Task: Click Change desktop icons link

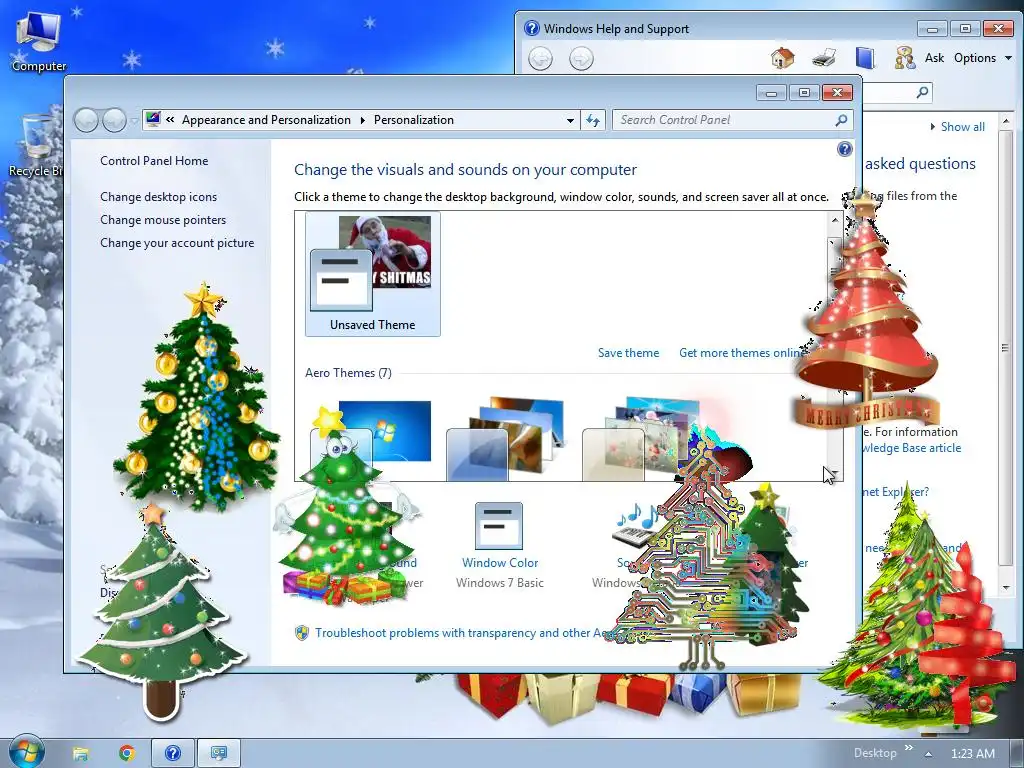Action: pyautogui.click(x=158, y=197)
